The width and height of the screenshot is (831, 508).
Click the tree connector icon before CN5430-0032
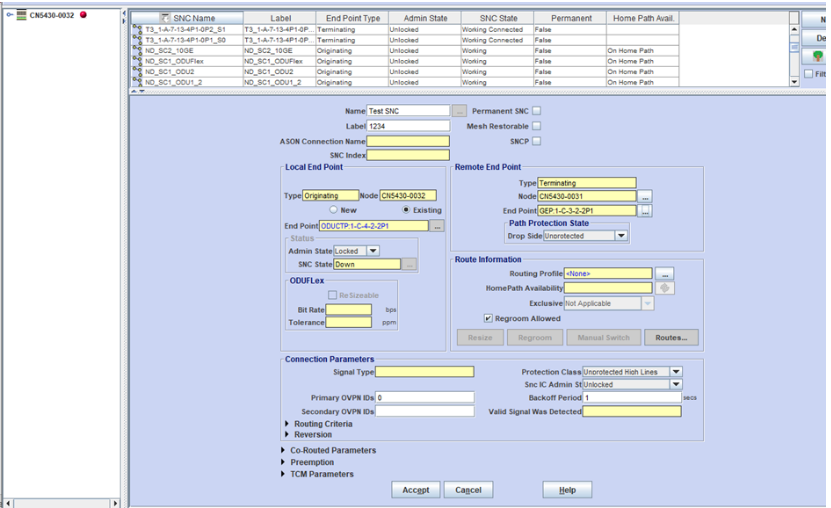tap(10, 15)
